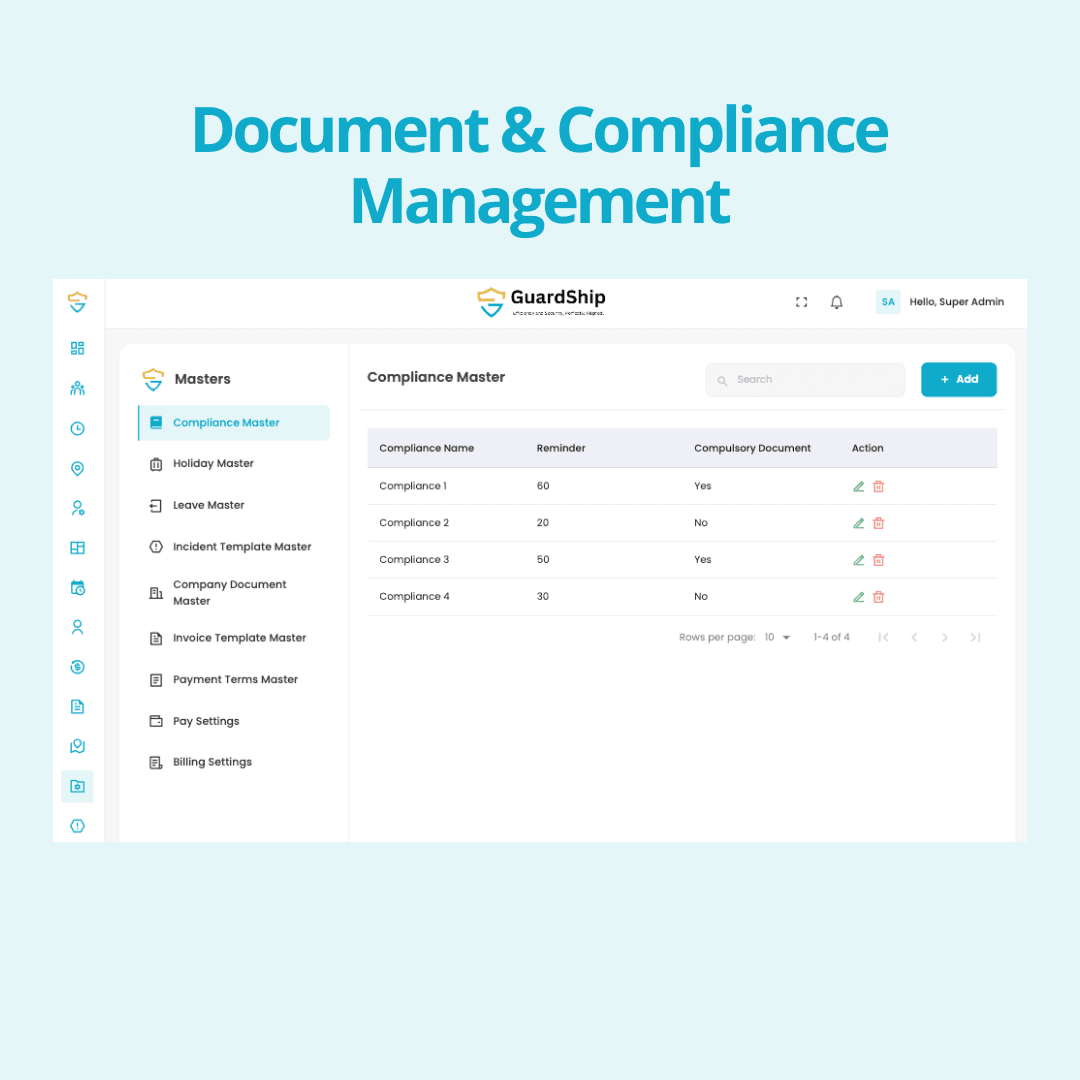The image size is (1080, 1080).
Task: Click the reminder value 20
Action: [543, 523]
